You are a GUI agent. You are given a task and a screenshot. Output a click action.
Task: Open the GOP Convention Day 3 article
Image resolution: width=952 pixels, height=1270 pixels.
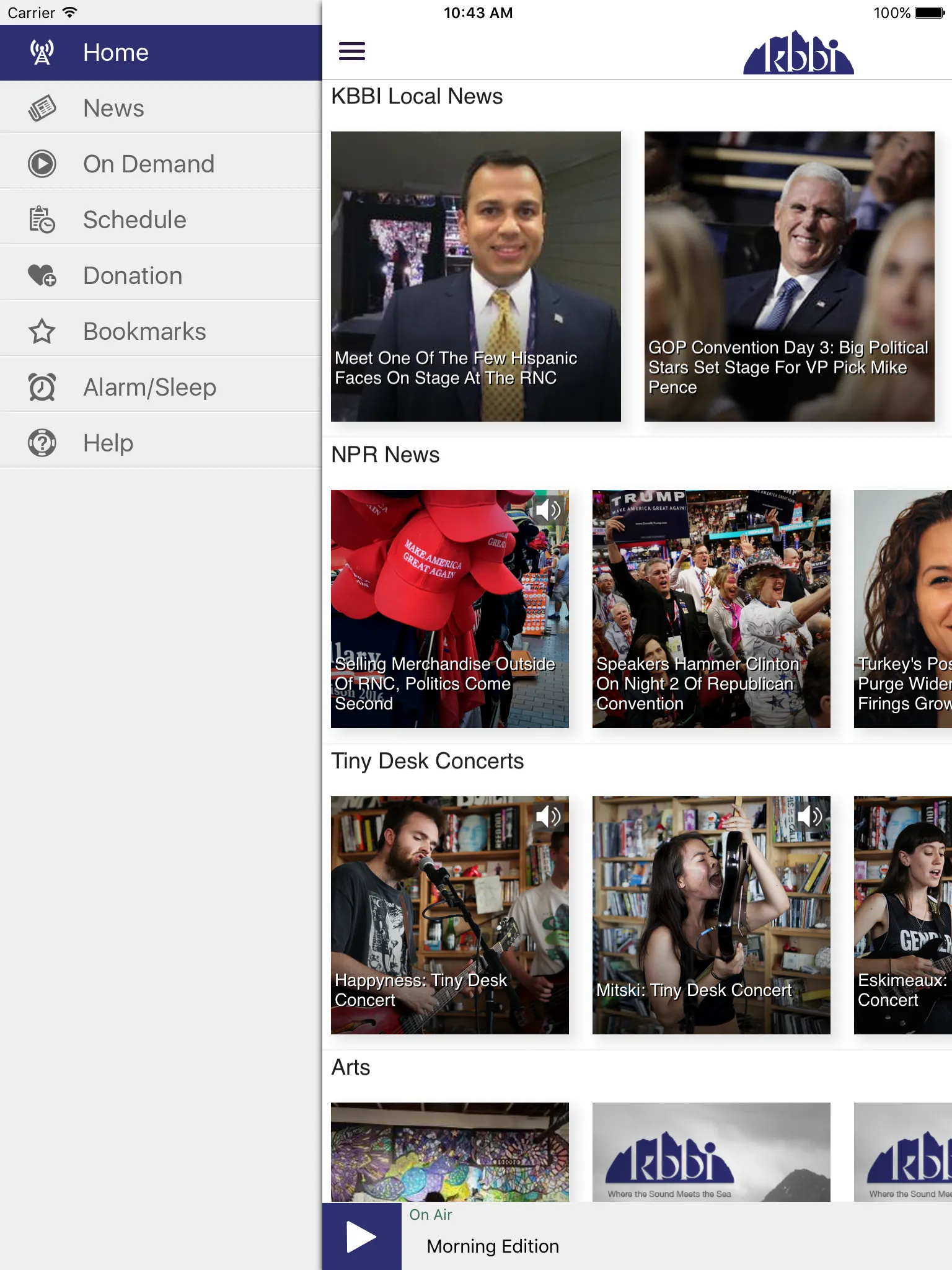790,277
